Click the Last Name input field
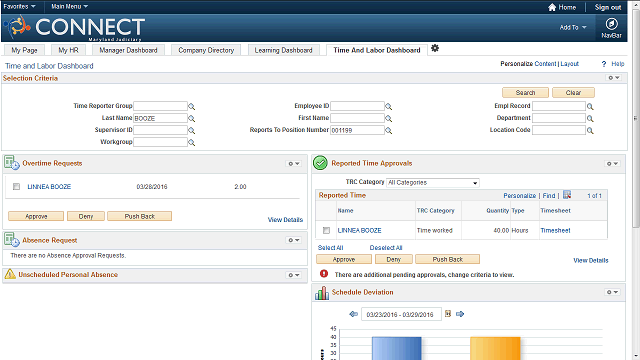 pyautogui.click(x=160, y=118)
